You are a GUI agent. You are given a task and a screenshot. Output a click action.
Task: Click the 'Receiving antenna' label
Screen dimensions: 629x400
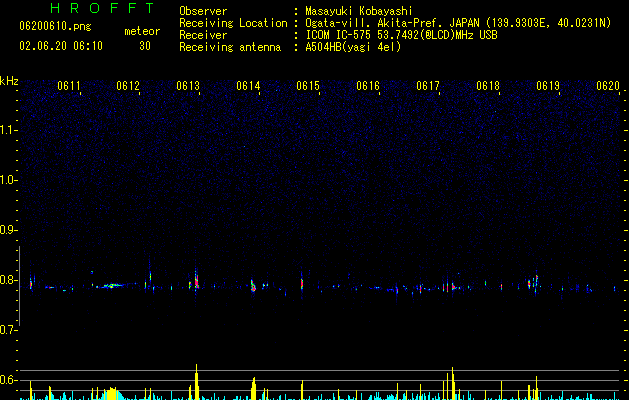pyautogui.click(x=230, y=47)
